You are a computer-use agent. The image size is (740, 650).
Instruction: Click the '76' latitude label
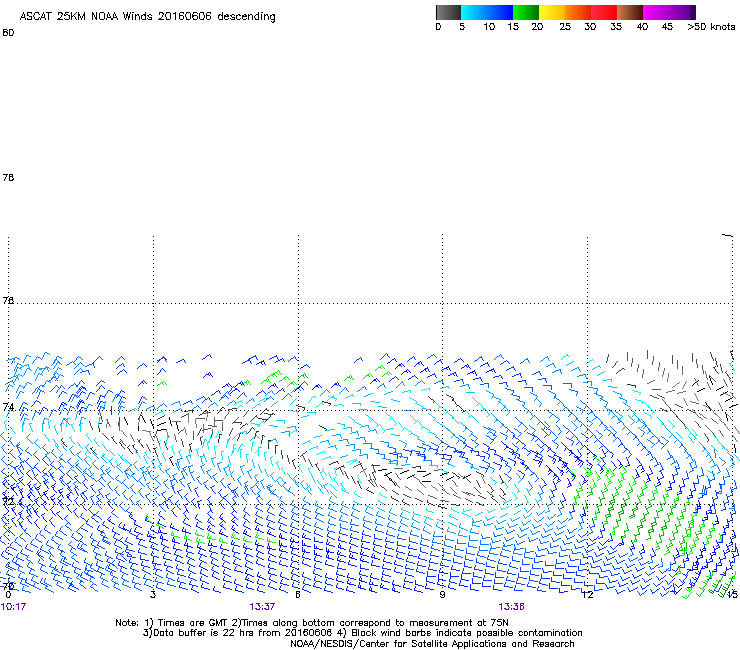8,300
